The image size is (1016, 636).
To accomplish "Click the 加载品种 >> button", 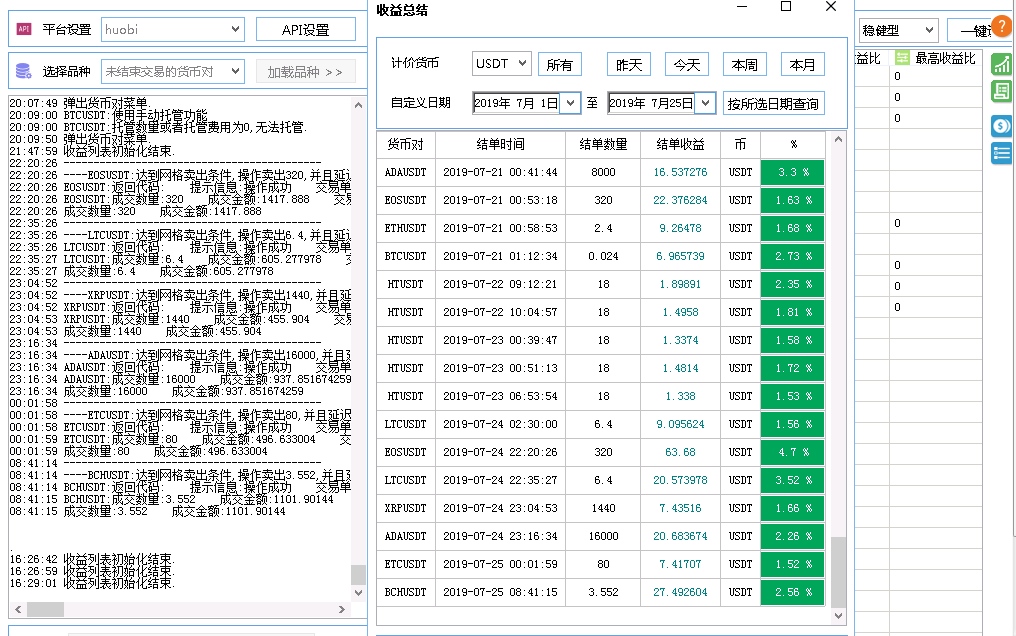I will point(306,72).
